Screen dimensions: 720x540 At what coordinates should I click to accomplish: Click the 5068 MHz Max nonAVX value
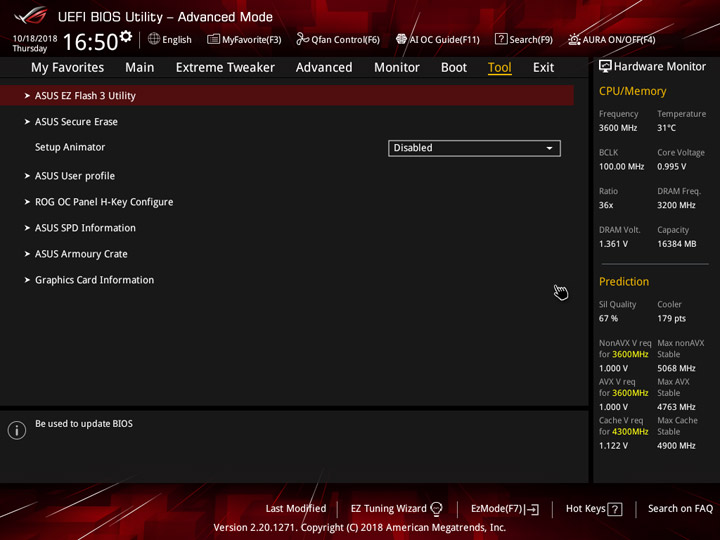[x=676, y=368]
